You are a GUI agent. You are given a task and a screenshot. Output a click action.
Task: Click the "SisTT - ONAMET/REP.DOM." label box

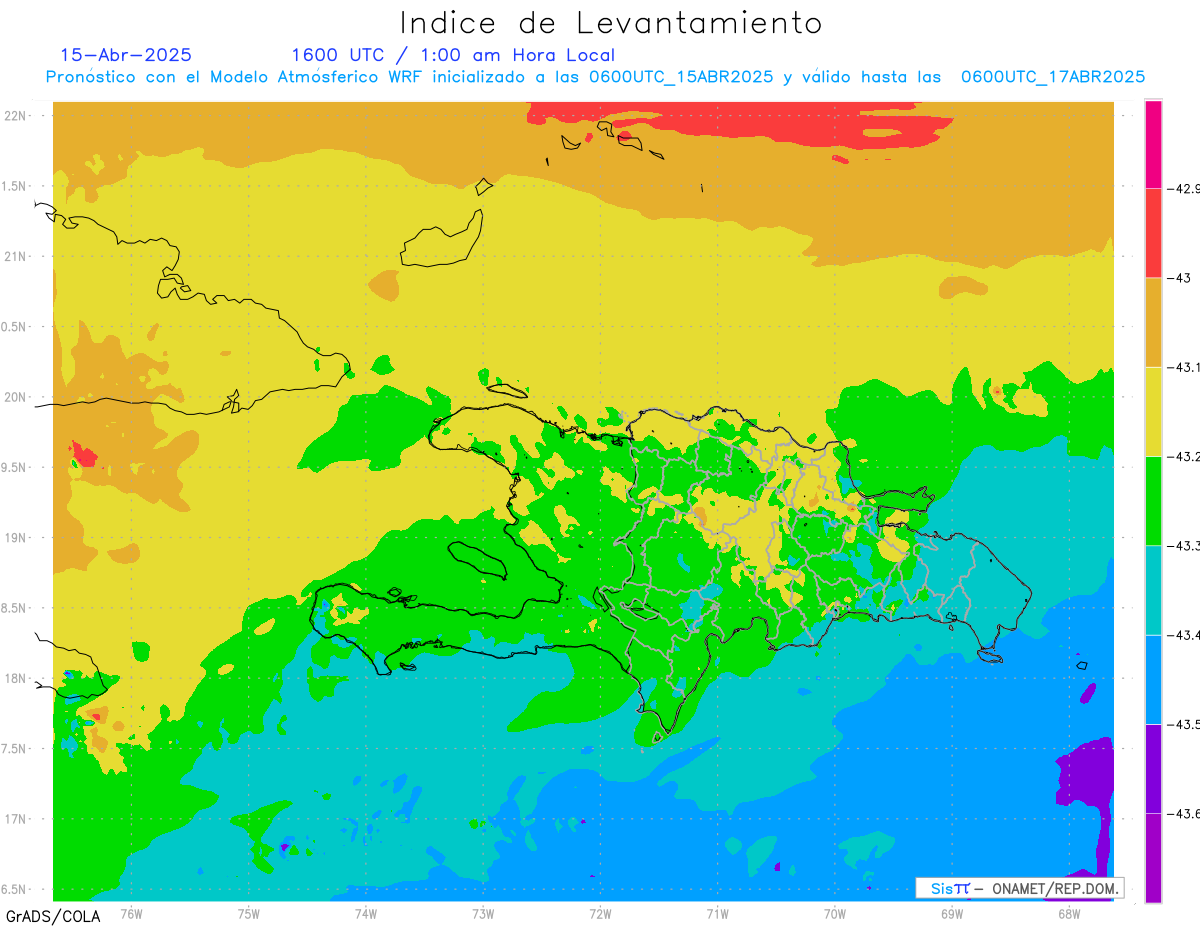coord(1019,888)
